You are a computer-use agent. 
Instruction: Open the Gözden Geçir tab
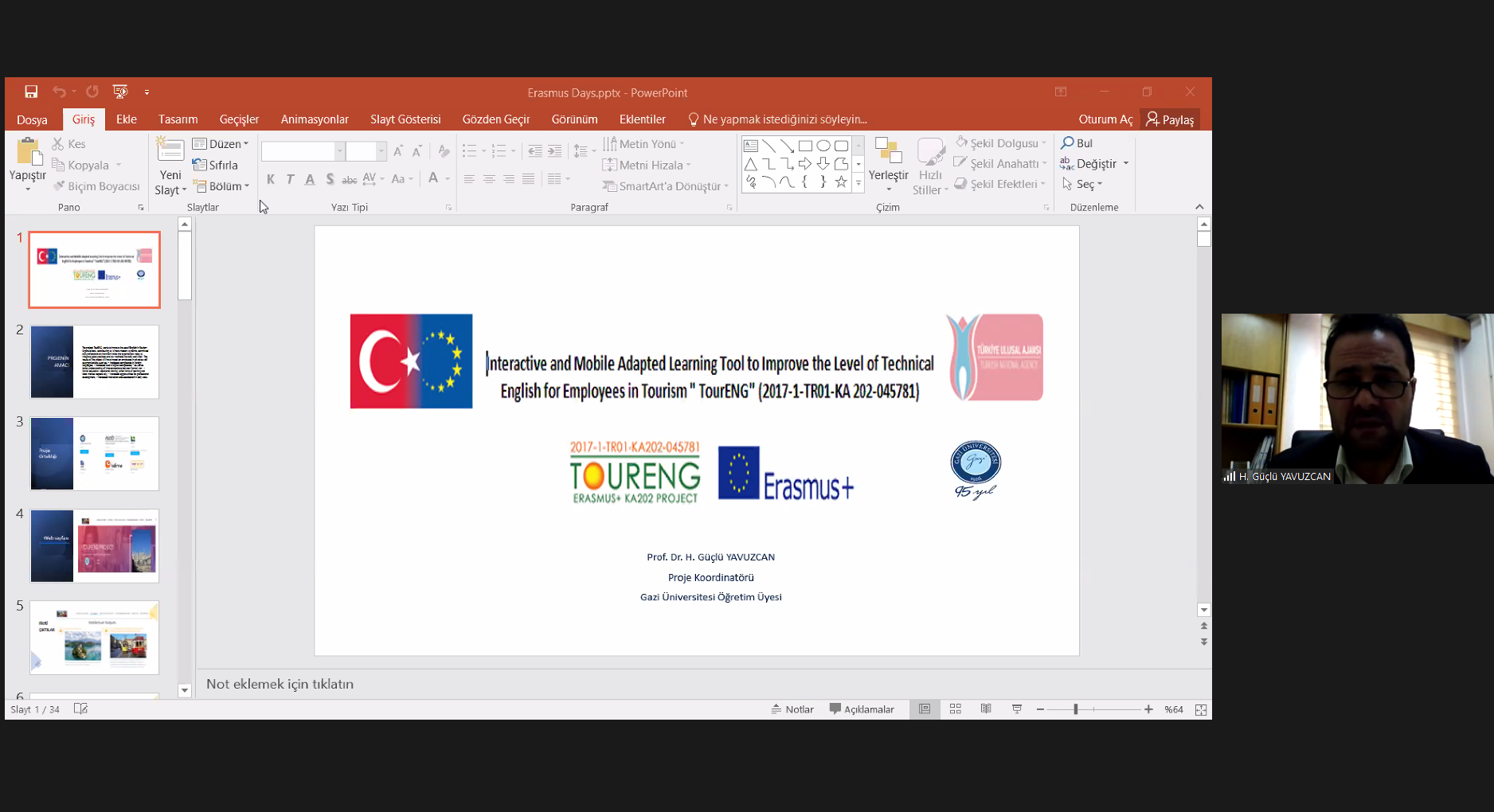(x=496, y=119)
